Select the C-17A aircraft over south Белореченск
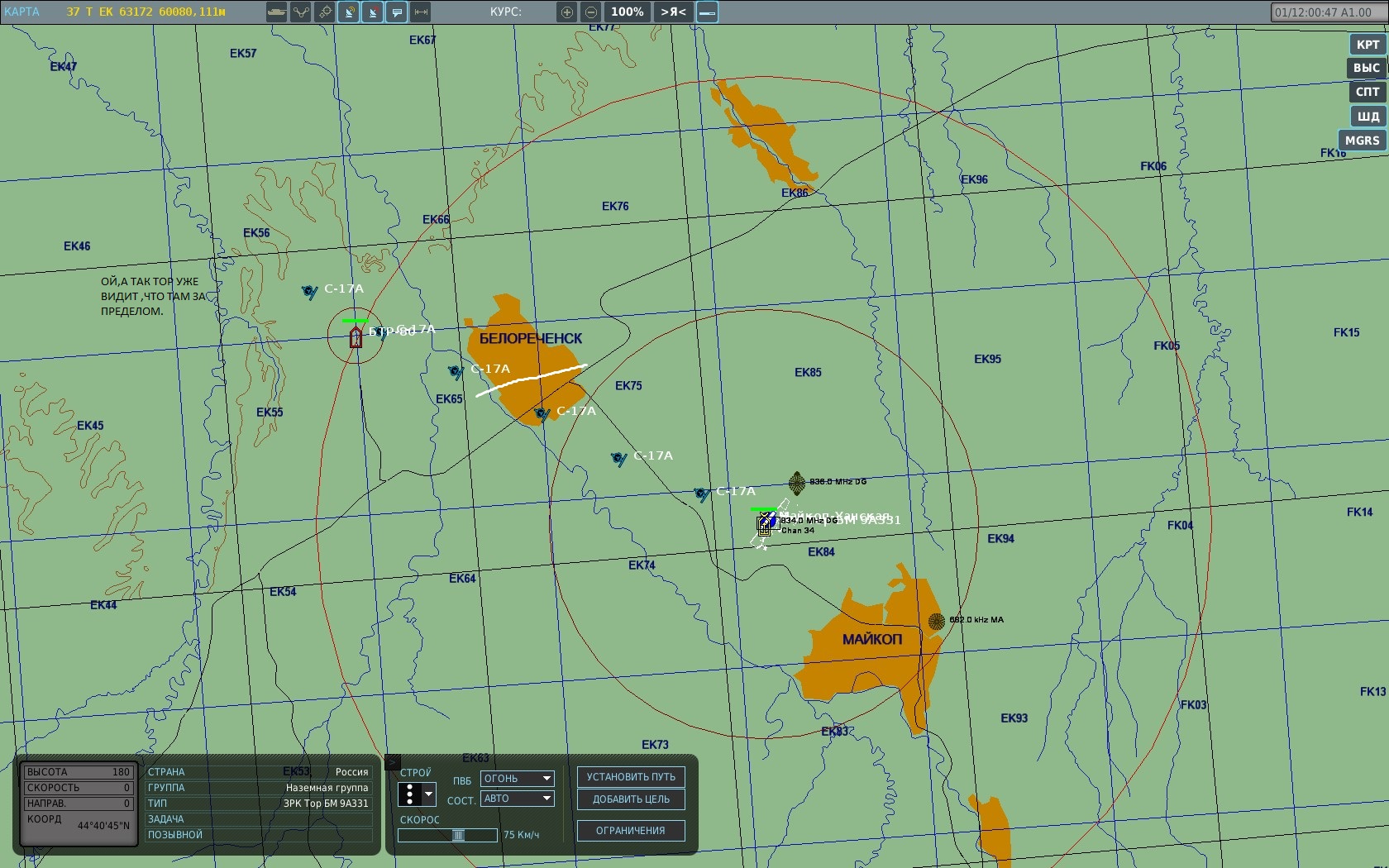 [x=542, y=413]
